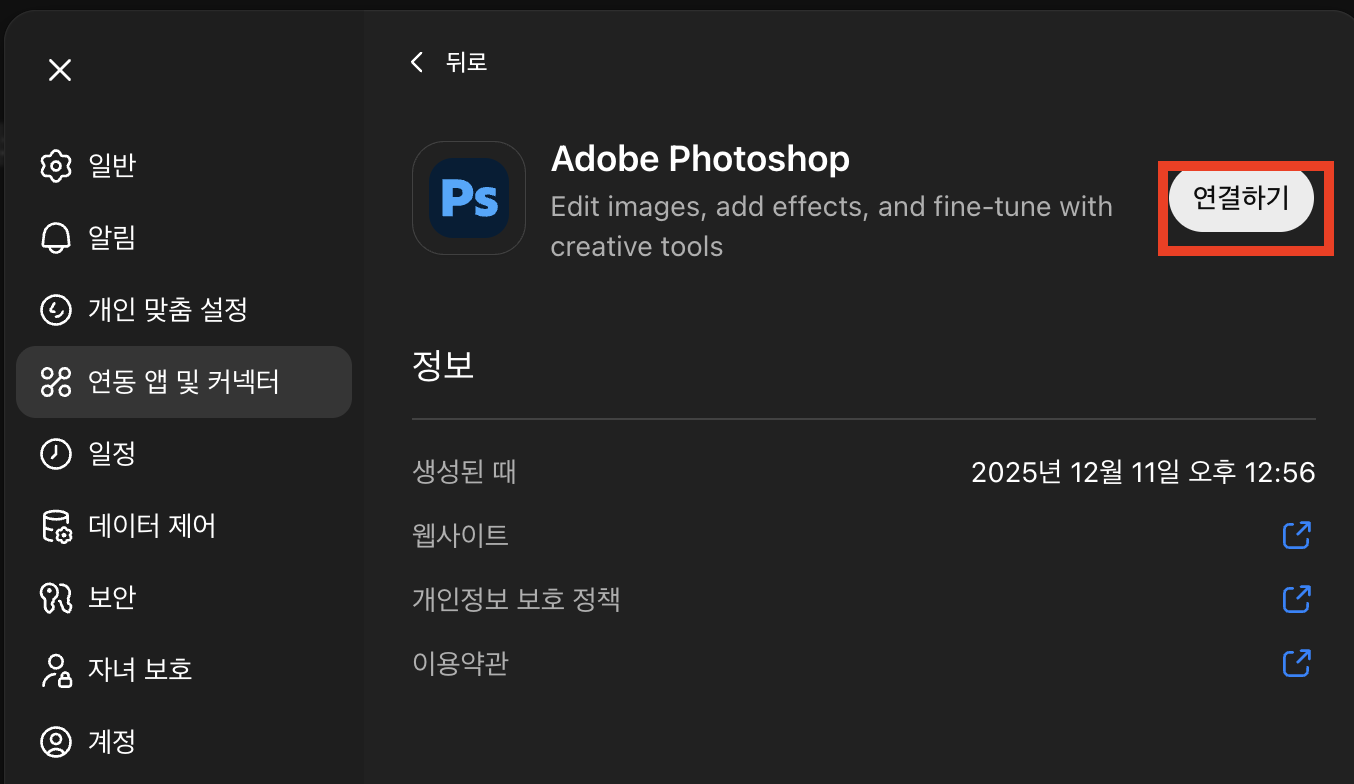Click the Edit images, add effects description

coord(832,226)
